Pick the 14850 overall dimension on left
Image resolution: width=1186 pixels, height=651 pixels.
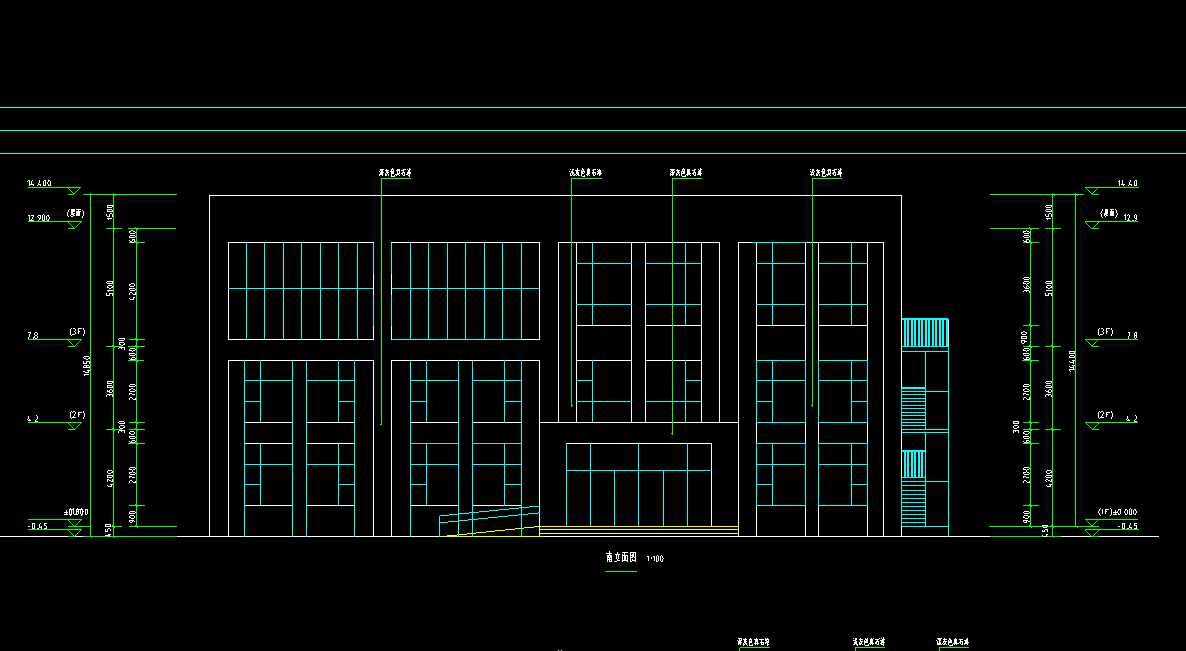87,368
